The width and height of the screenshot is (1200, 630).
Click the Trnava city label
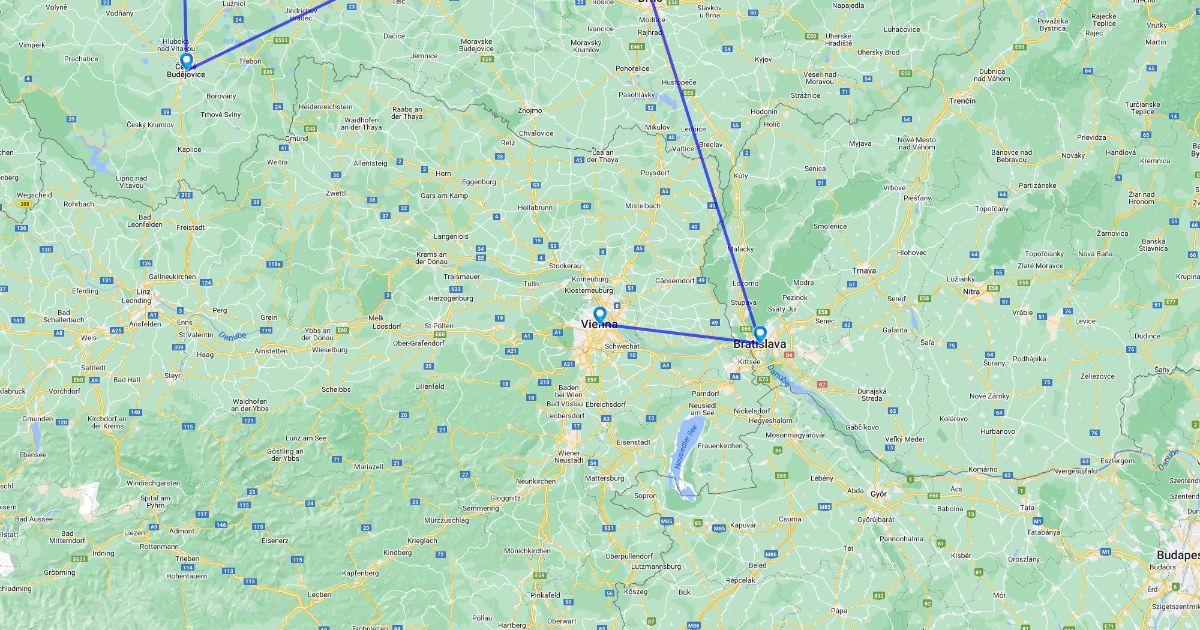coord(863,270)
